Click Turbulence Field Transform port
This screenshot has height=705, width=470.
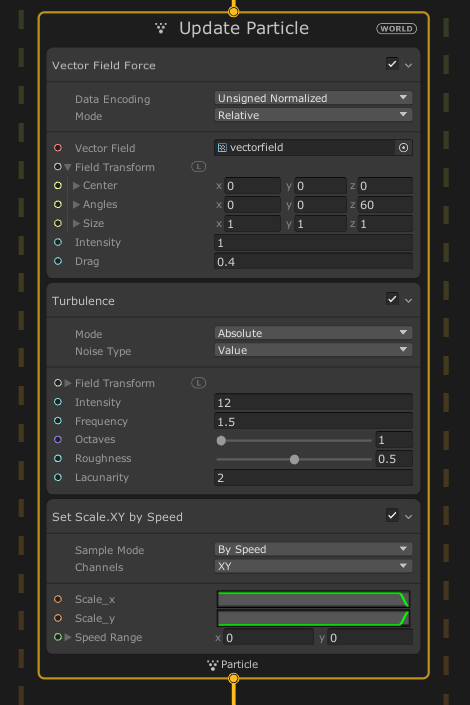click(x=58, y=383)
